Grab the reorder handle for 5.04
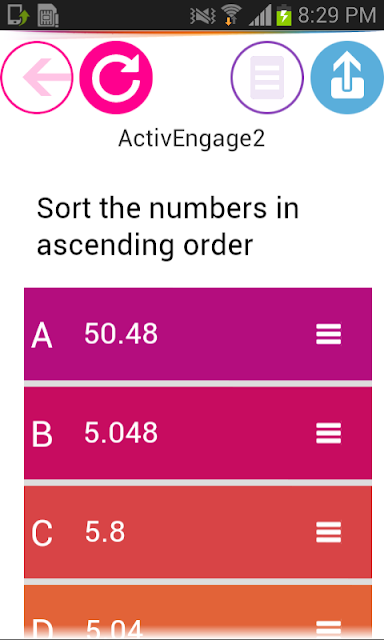The height and width of the screenshot is (640, 384). 329,629
